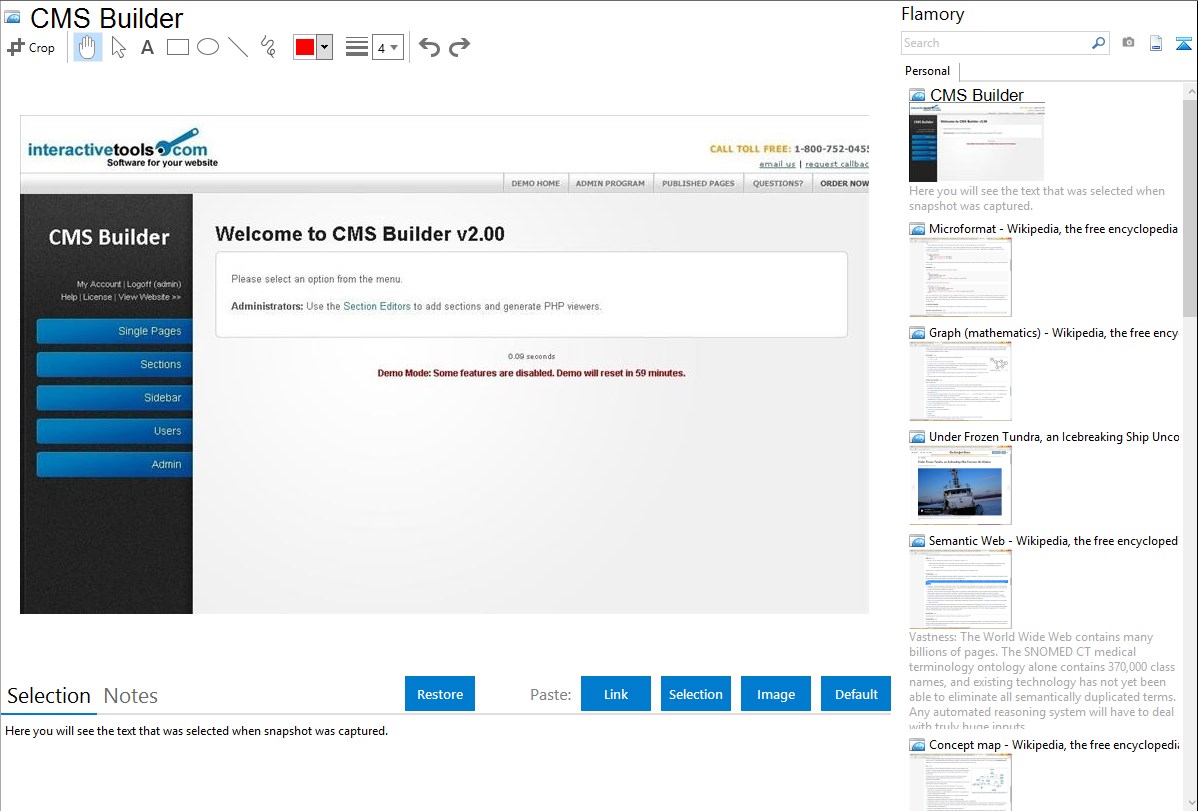This screenshot has width=1198, height=811.
Task: Switch to the Personal tab
Action: click(928, 71)
